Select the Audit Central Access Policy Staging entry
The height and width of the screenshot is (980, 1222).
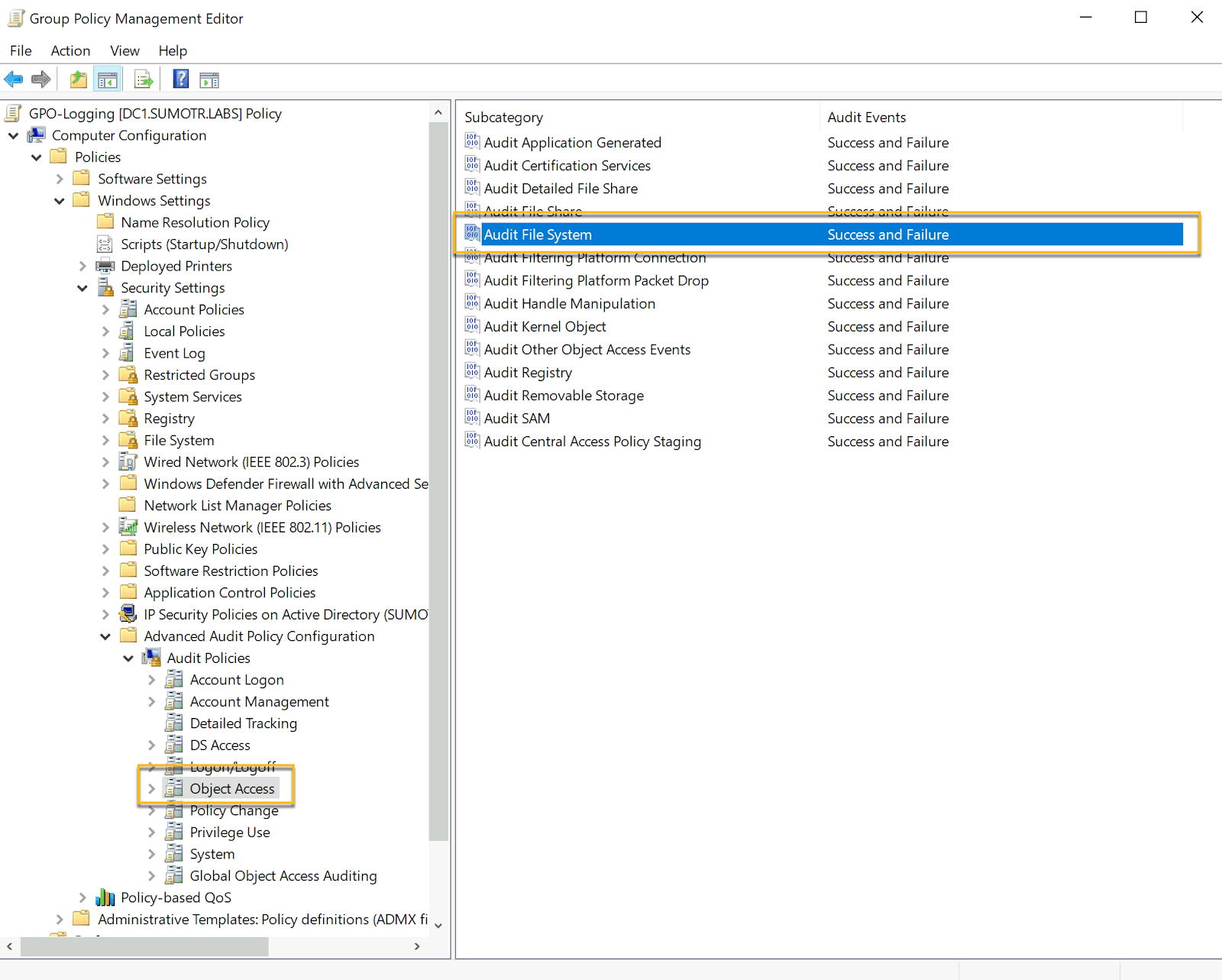pyautogui.click(x=593, y=441)
